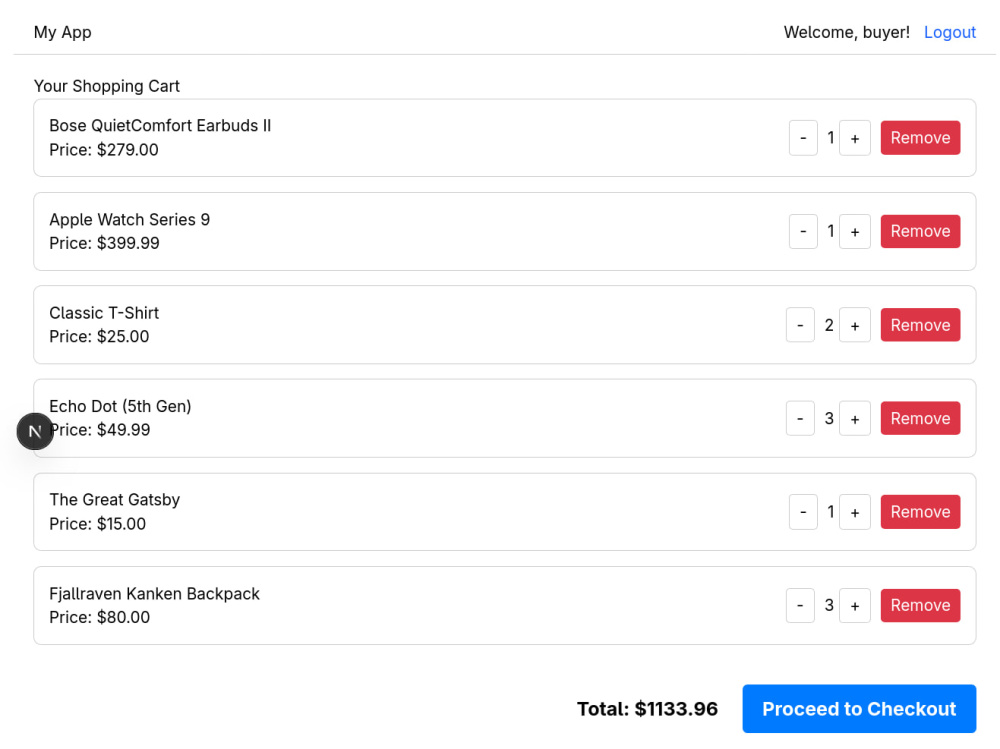Remove Bose QuietComfort Earbuds II from cart
This screenshot has height=749, width=1000.
tap(920, 138)
